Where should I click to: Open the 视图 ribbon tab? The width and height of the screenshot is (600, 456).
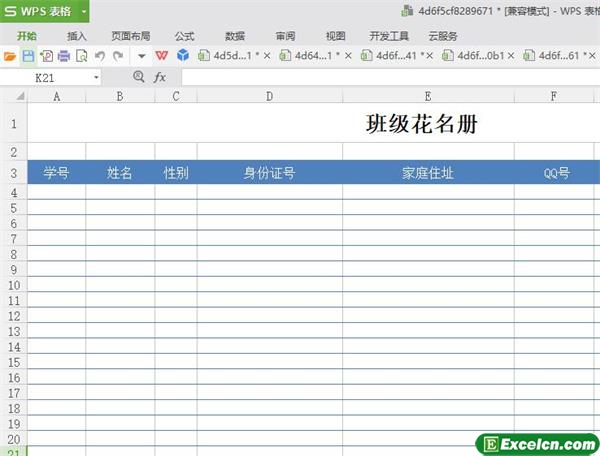[x=336, y=36]
